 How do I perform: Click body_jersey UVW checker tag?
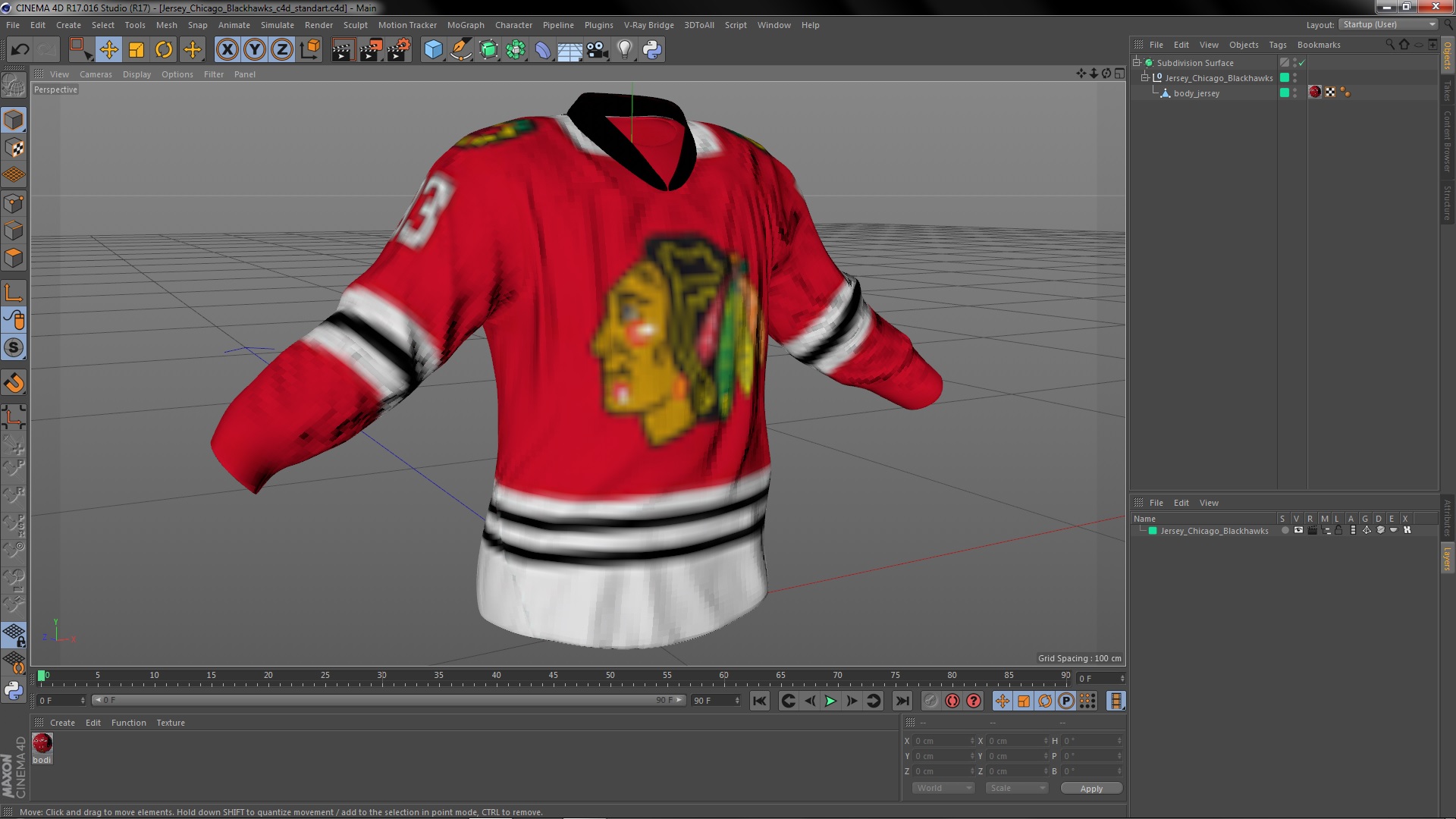[1330, 93]
